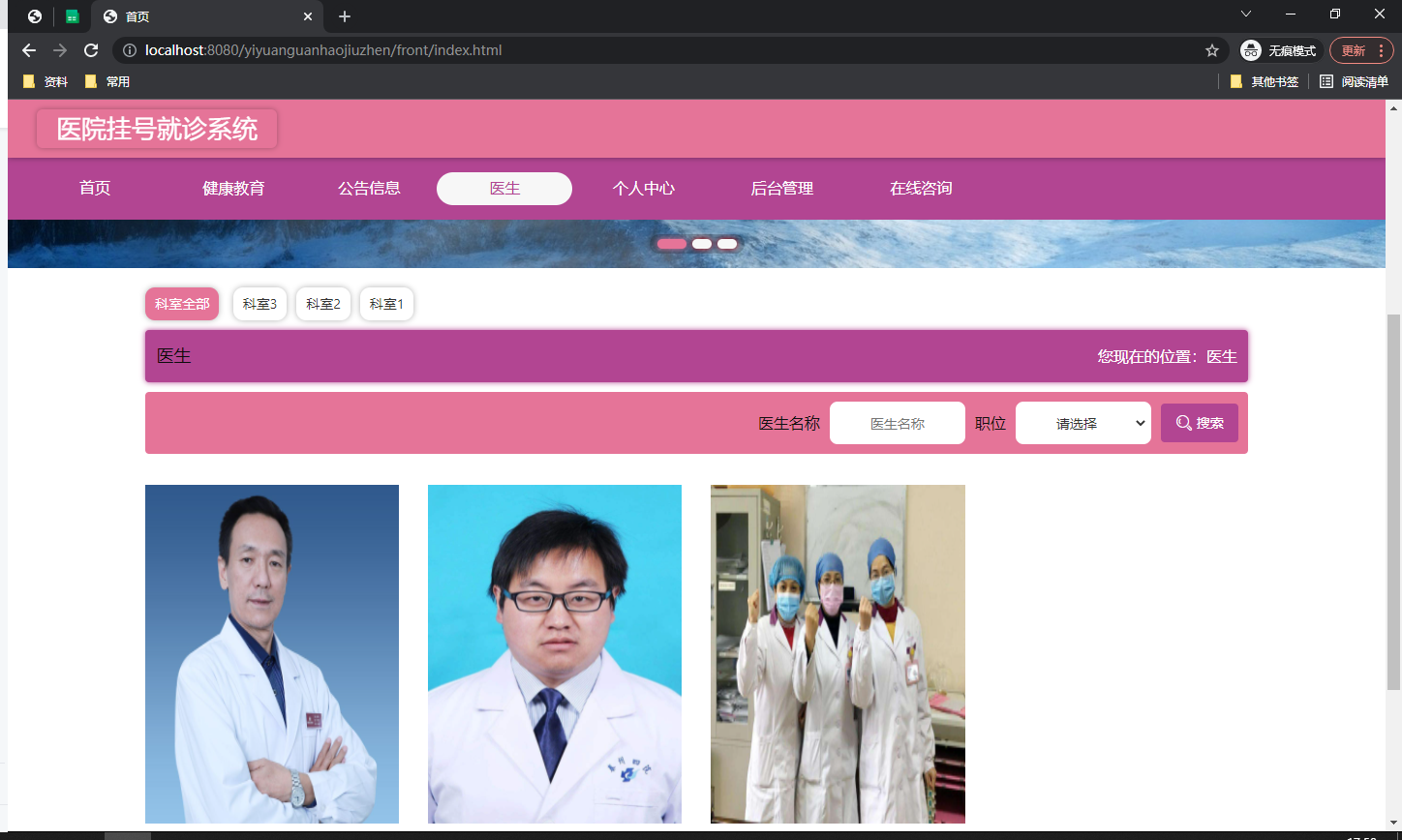Click the 医生名称 search input
Image resolution: width=1402 pixels, height=840 pixels.
pyautogui.click(x=898, y=423)
